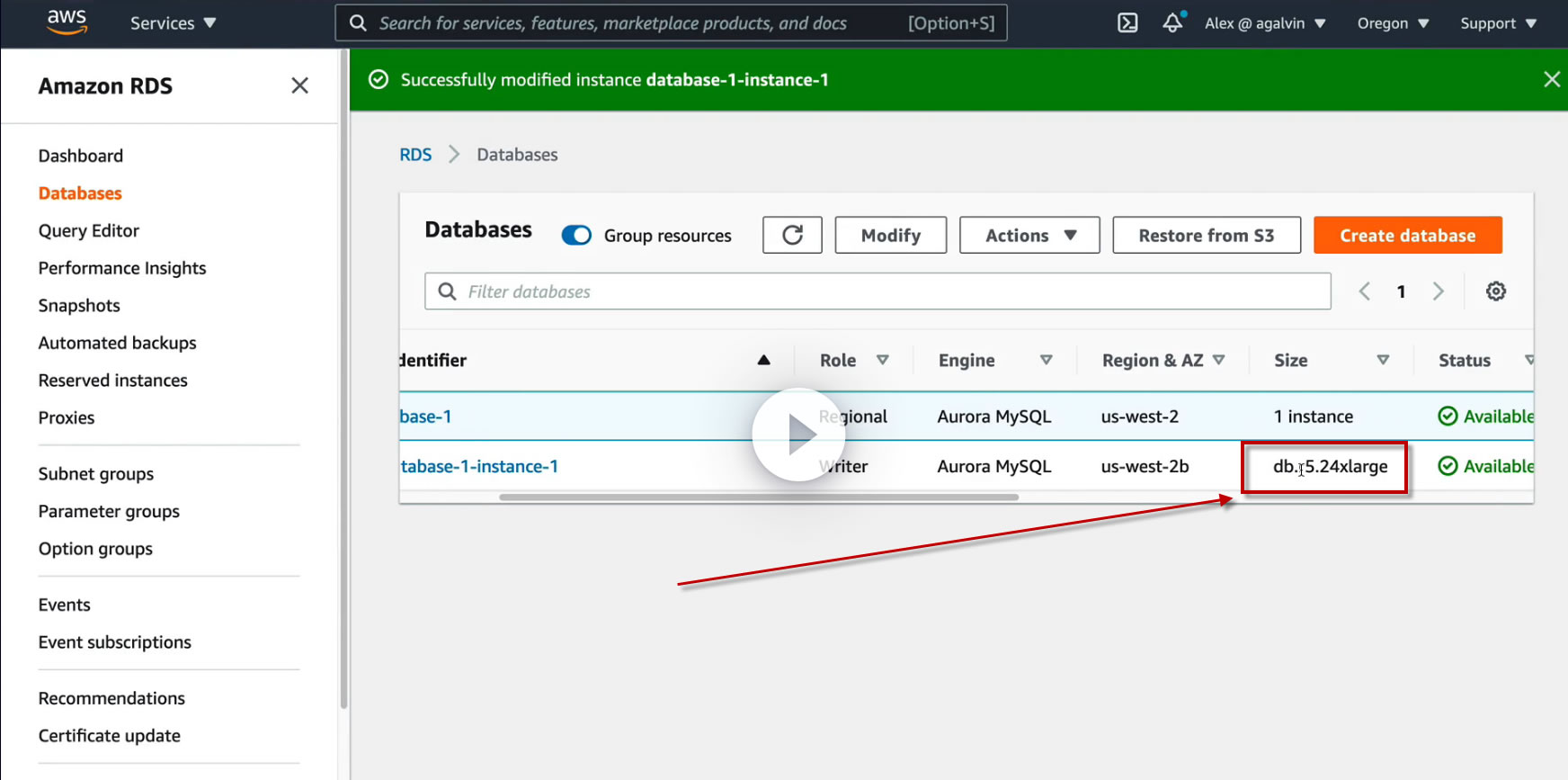Click the refresh databases button

coord(792,235)
